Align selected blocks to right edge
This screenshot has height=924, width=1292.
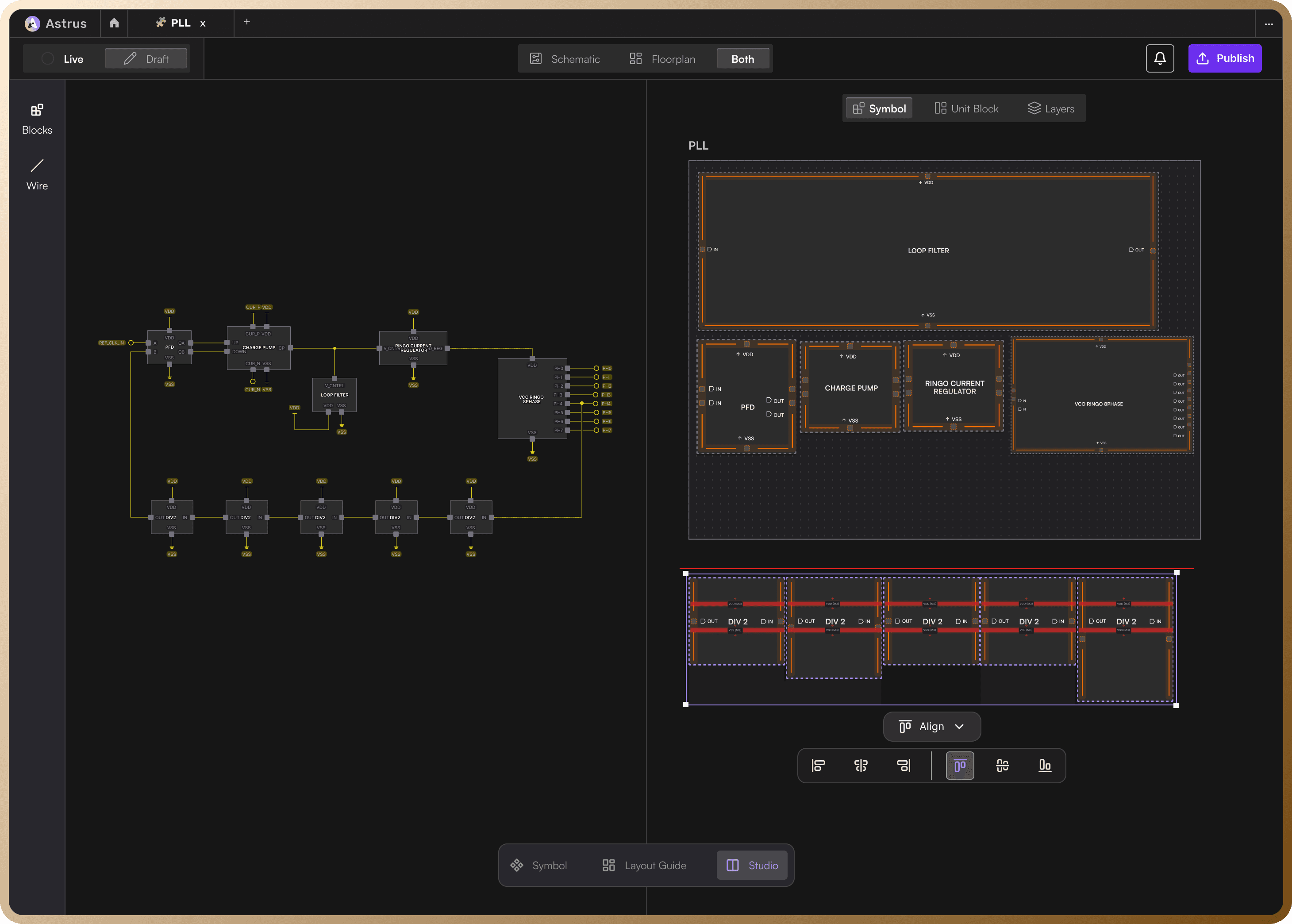[x=904, y=766]
